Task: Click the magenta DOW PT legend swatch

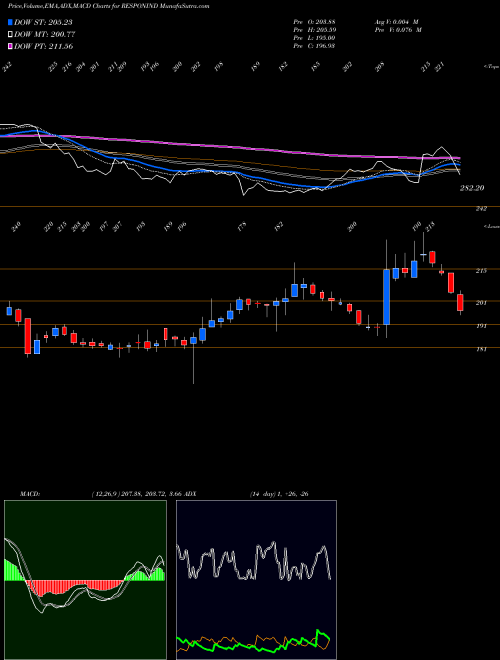Action: pyautogui.click(x=10, y=46)
